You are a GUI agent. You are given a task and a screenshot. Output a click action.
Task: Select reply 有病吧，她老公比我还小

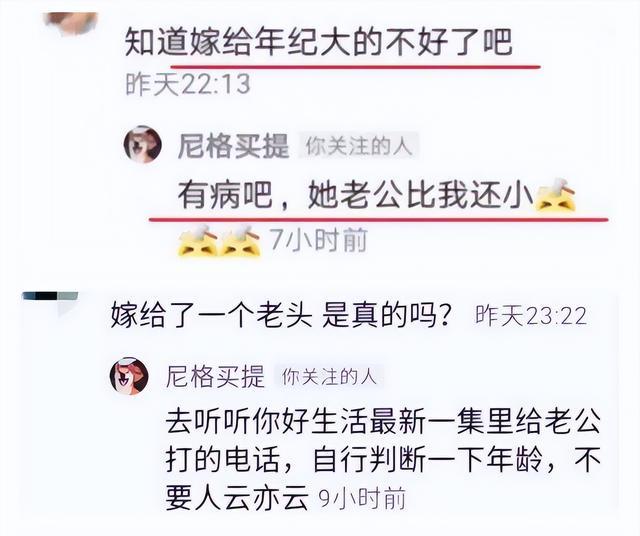(x=356, y=195)
